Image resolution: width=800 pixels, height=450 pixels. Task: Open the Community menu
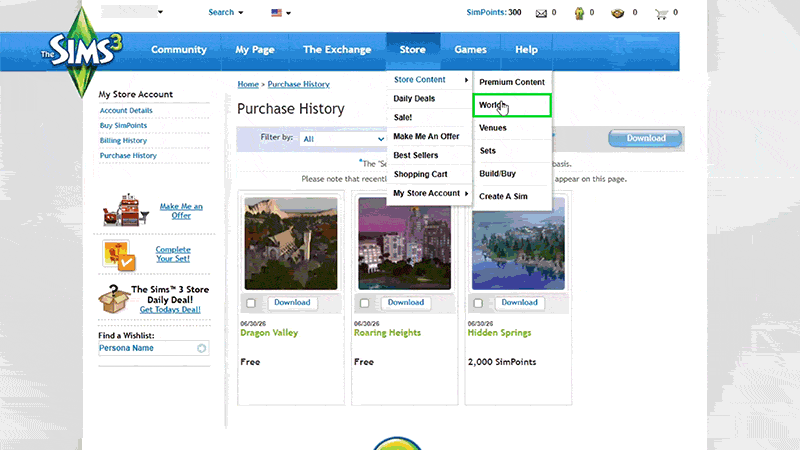pos(179,49)
